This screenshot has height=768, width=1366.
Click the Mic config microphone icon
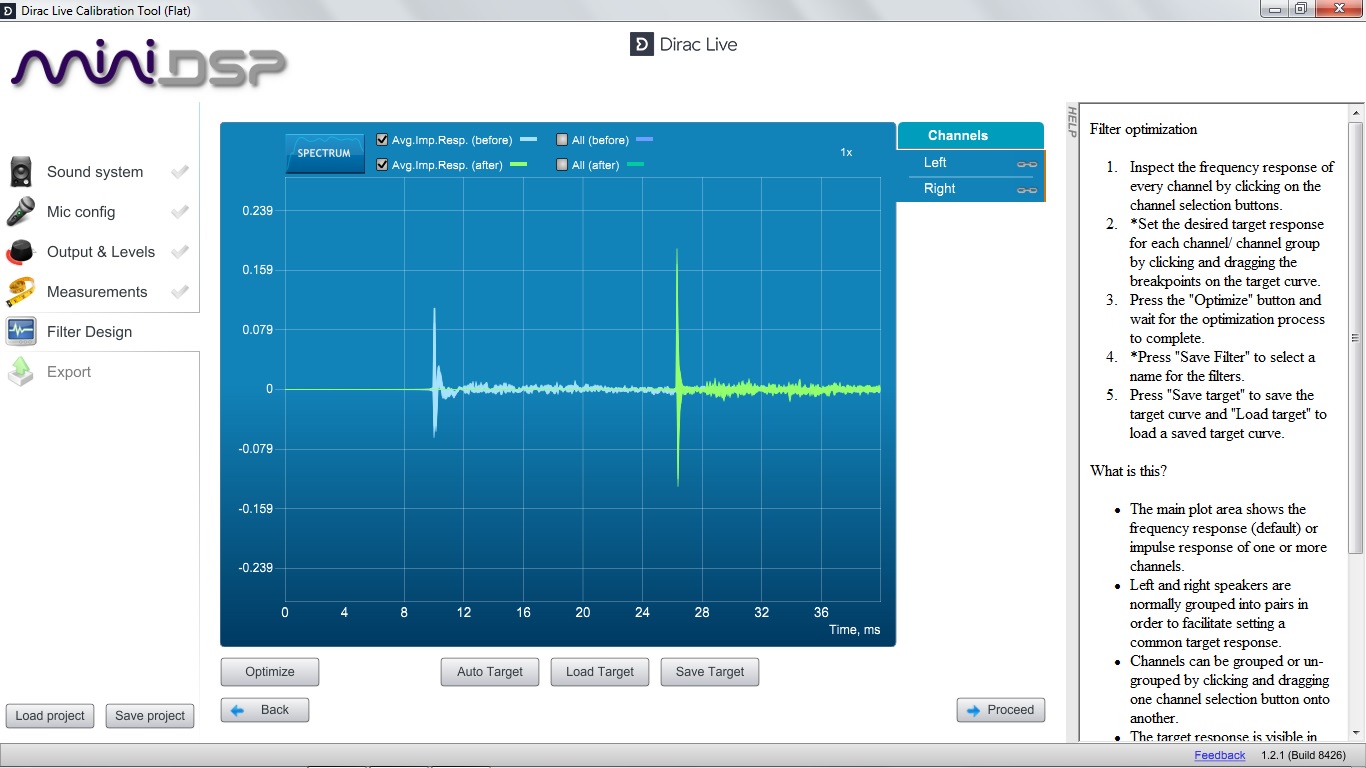coord(21,212)
